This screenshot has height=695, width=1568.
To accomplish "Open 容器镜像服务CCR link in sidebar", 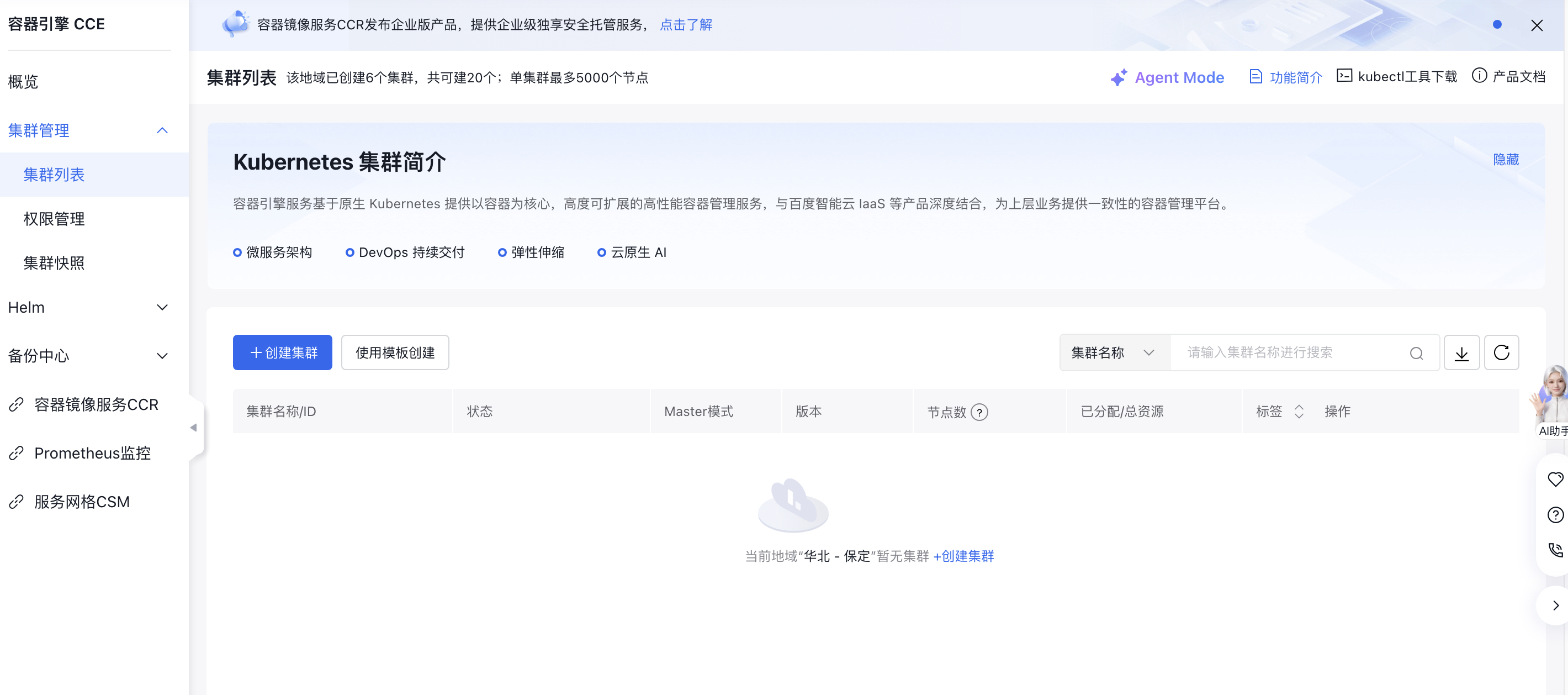I will tap(96, 404).
